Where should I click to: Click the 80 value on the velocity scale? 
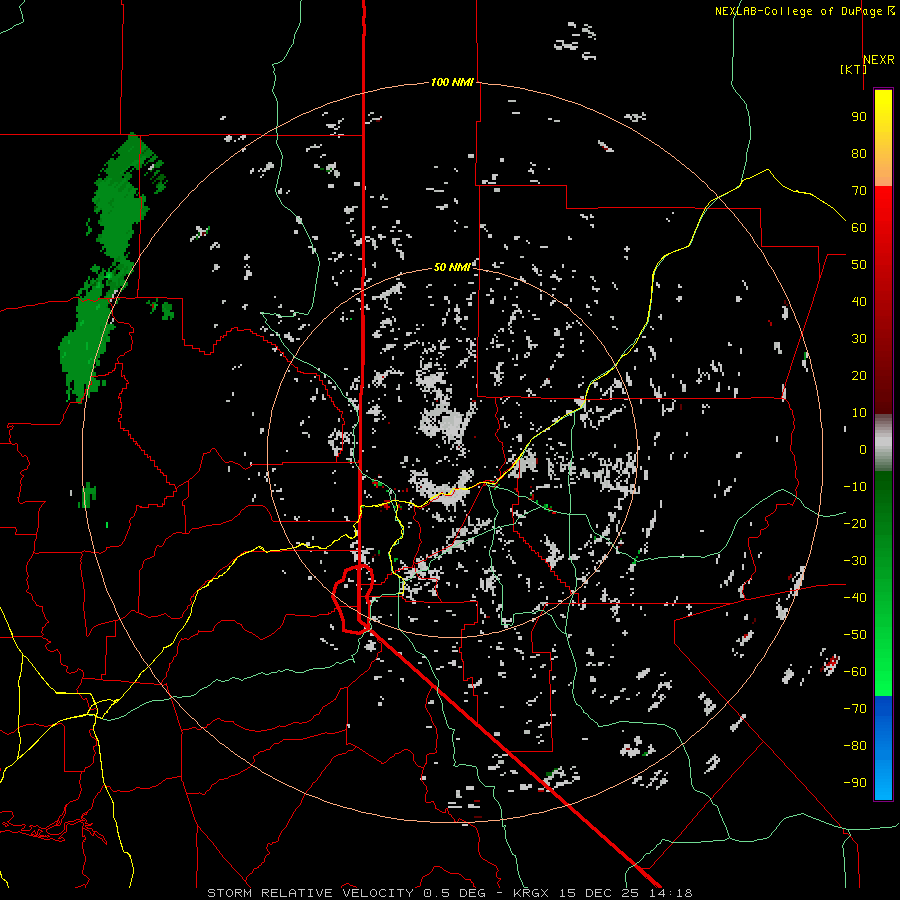pos(859,153)
